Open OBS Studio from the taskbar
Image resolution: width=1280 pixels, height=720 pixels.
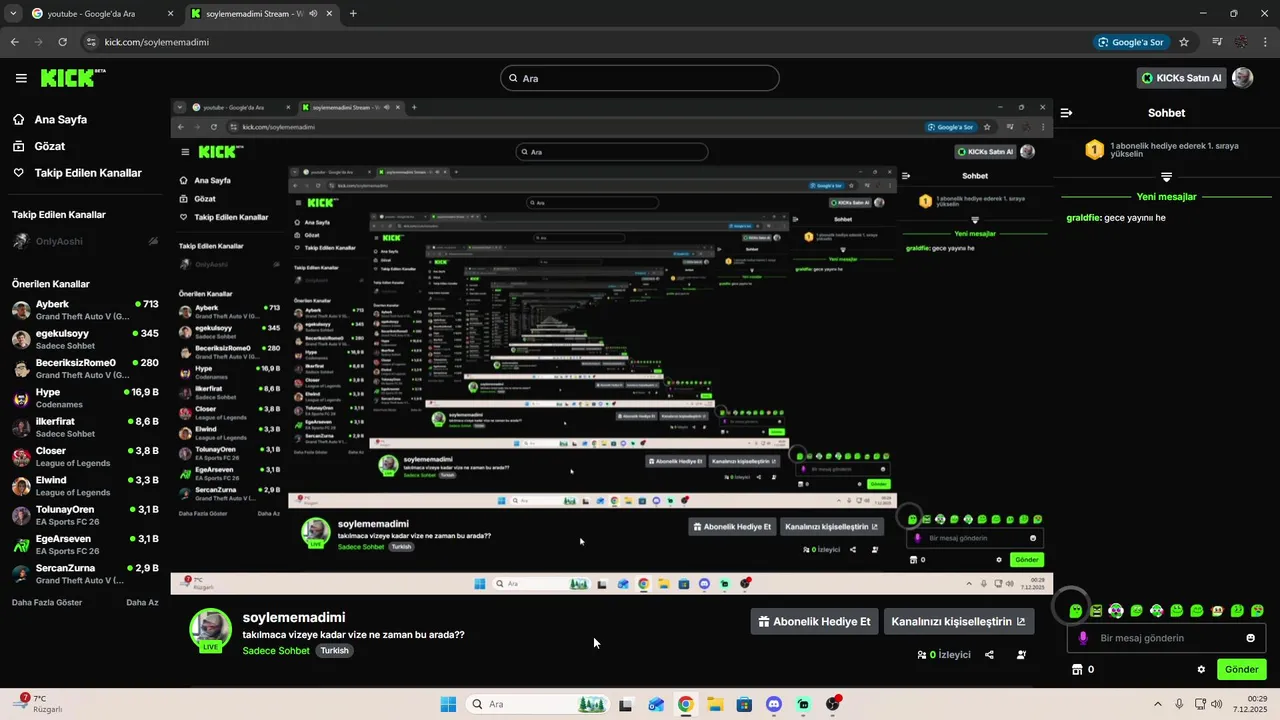coord(833,704)
